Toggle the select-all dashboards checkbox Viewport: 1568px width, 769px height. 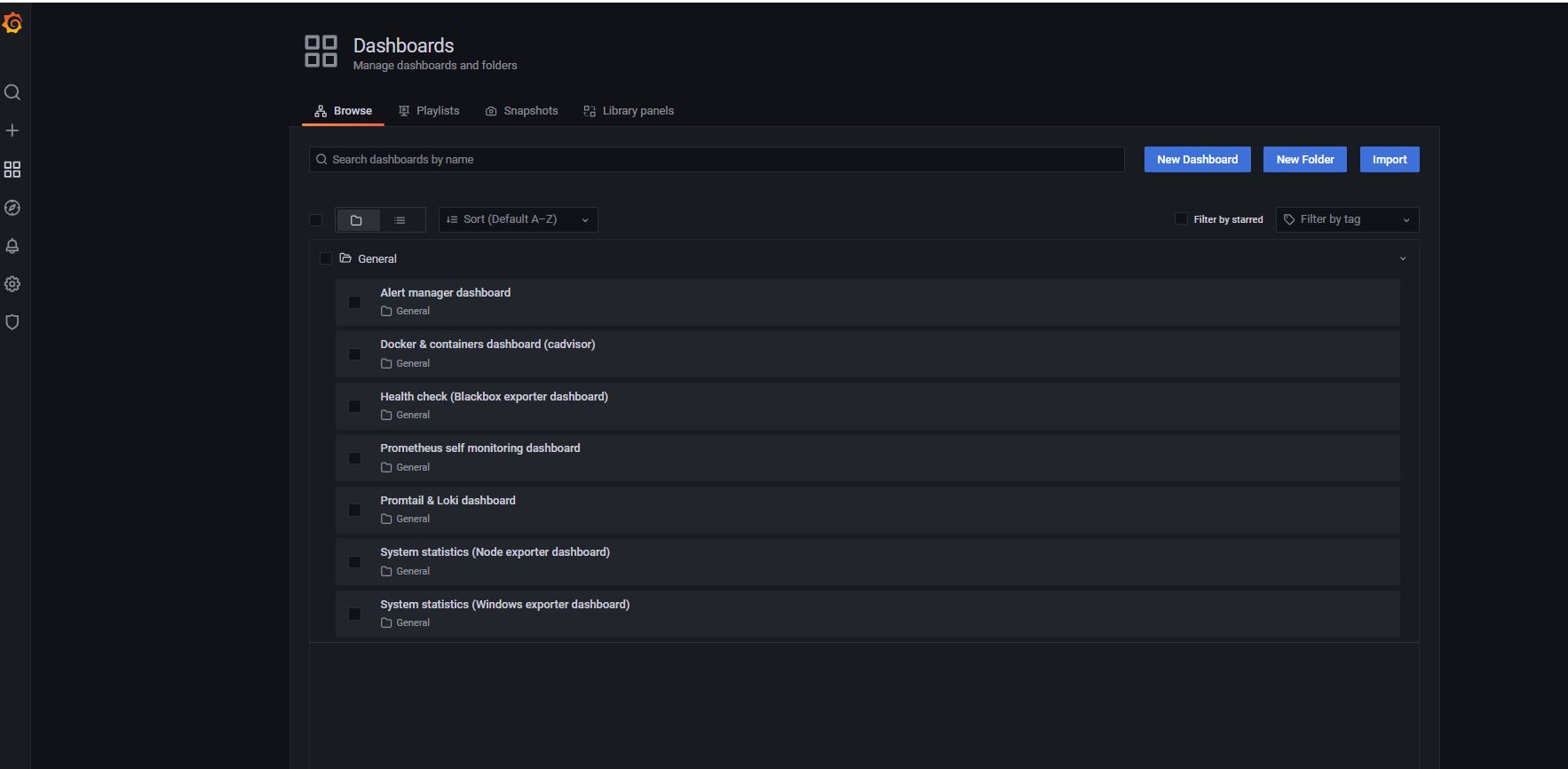click(316, 220)
